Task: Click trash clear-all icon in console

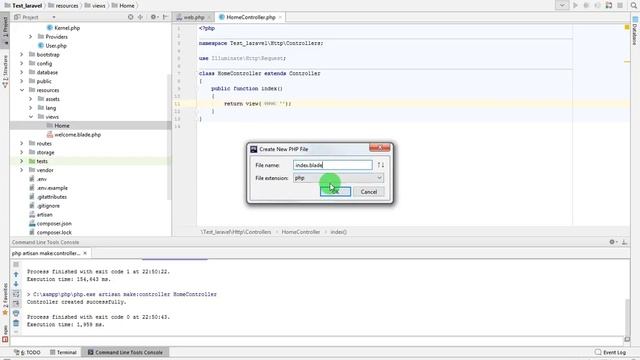Action: coord(16,323)
